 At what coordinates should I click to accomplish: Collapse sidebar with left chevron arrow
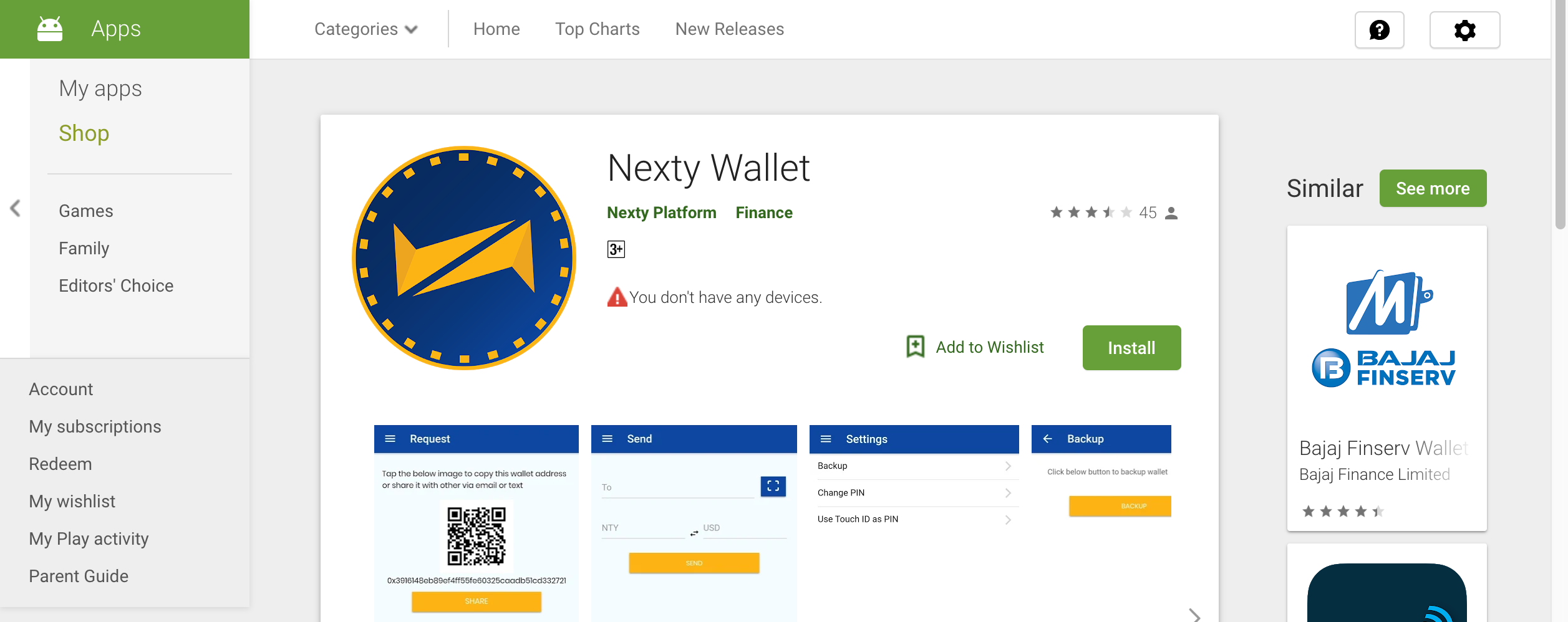[15, 208]
